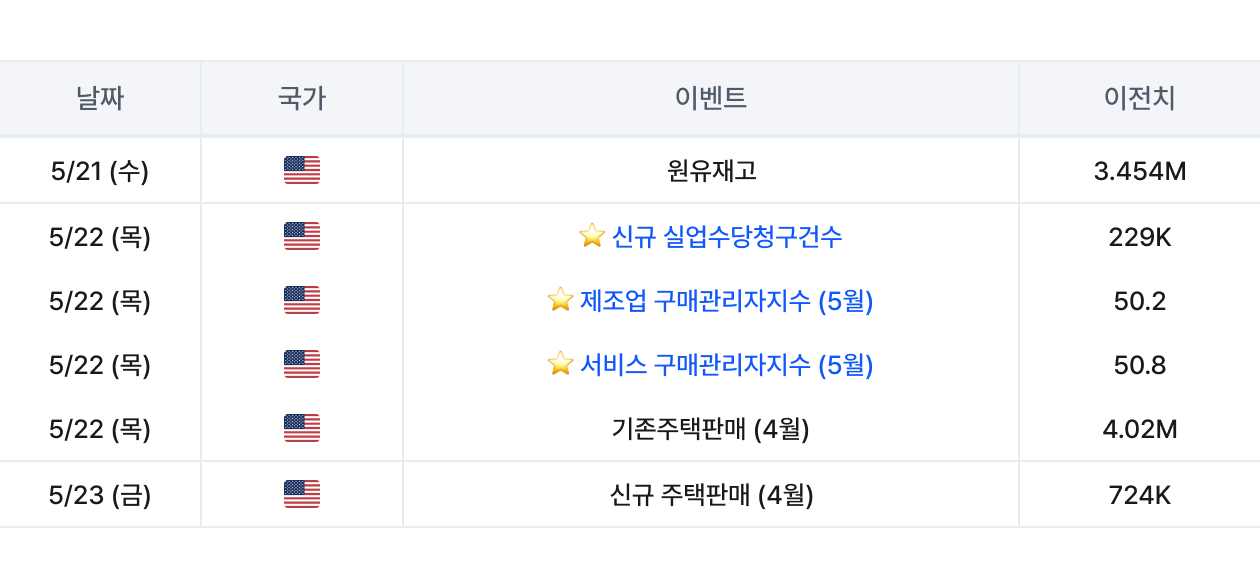Select the 이전치 column header
Image resolution: width=1260 pixels, height=588 pixels.
click(1140, 98)
